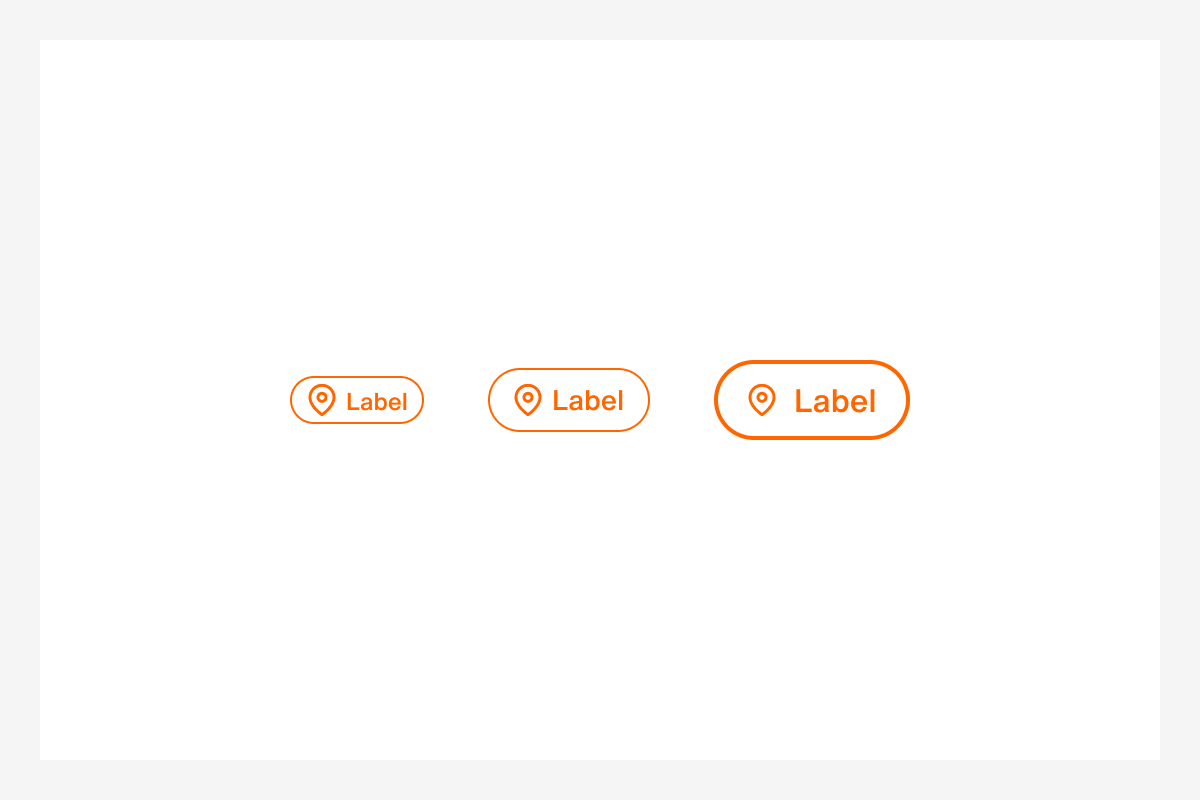Hit the map pin icon of the middle pill

tap(527, 399)
